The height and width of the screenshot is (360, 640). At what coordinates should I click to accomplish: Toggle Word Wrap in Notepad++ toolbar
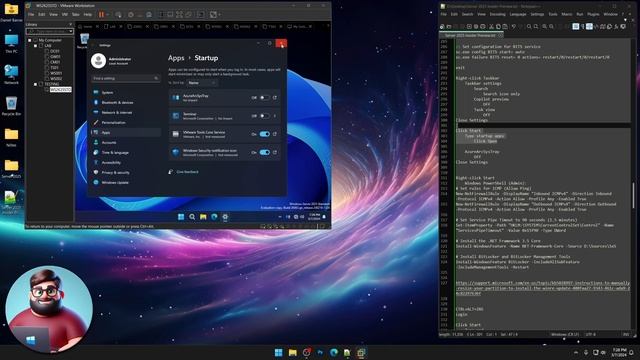coord(576,27)
